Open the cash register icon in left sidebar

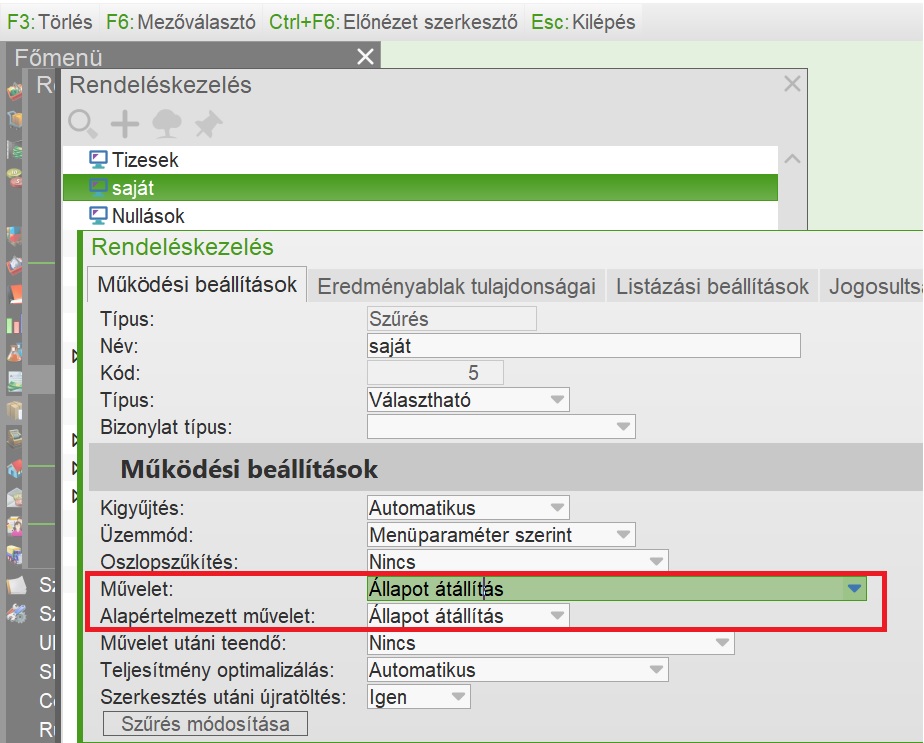(x=14, y=438)
